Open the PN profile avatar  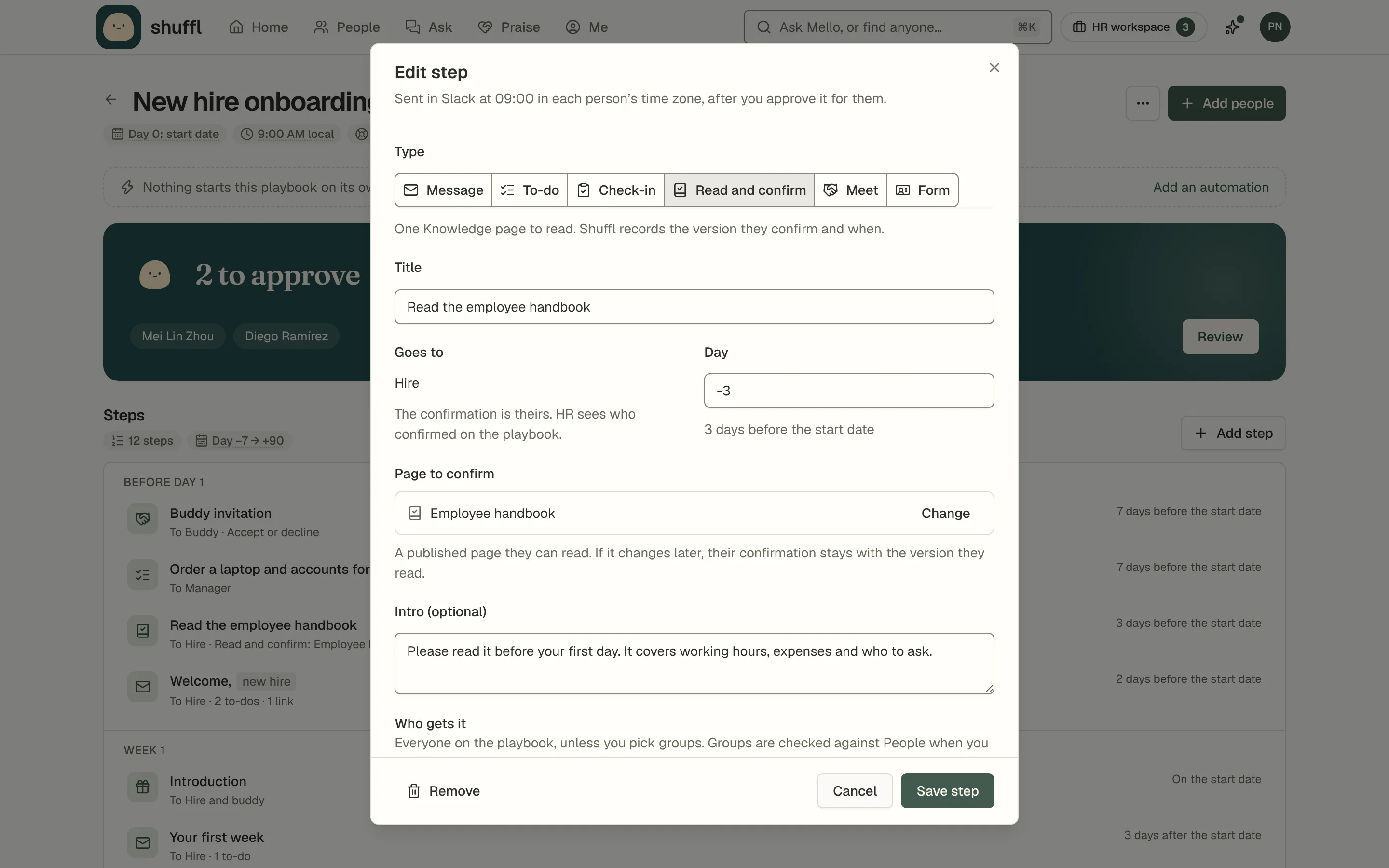tap(1274, 27)
